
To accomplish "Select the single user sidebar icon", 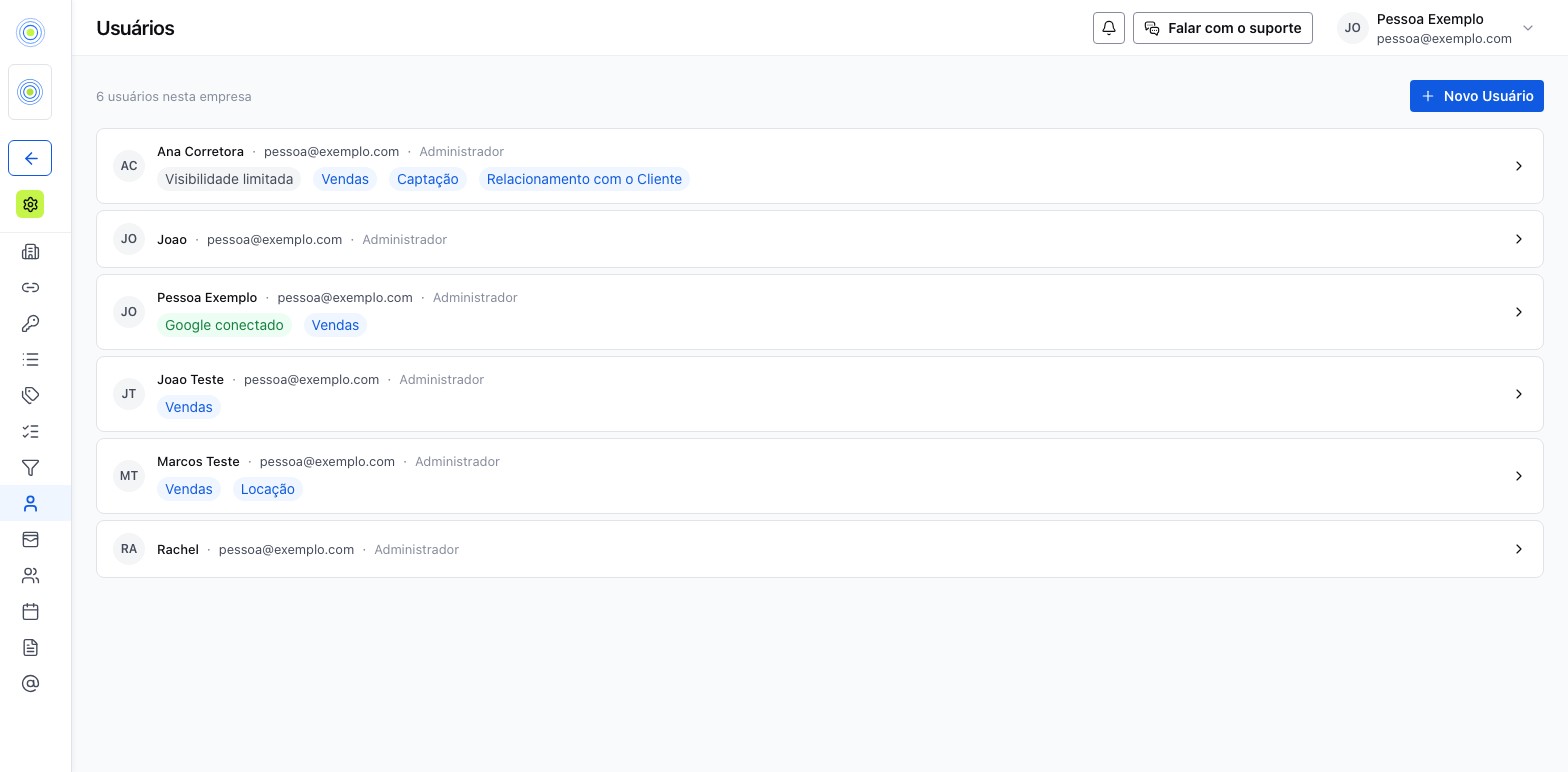I will click(30, 504).
